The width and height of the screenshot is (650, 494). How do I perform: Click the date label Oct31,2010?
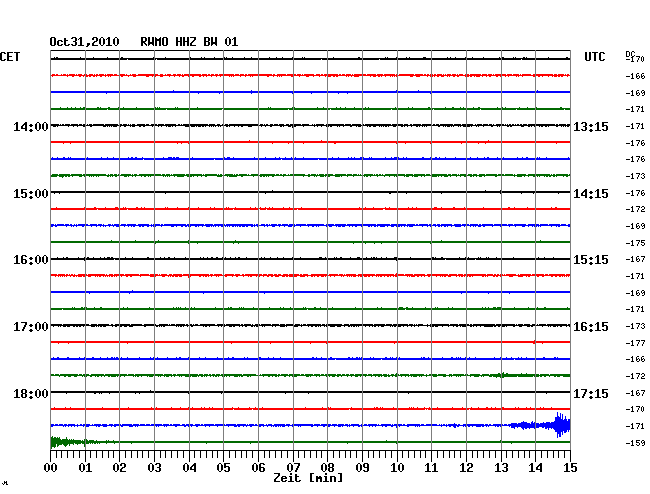tap(84, 42)
